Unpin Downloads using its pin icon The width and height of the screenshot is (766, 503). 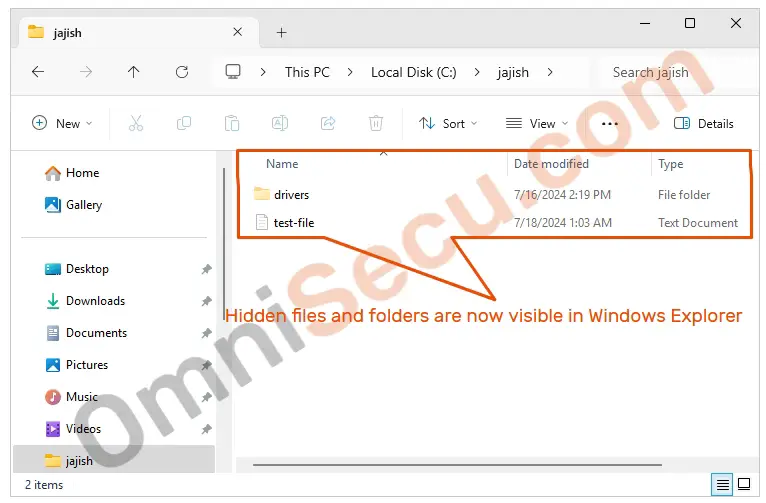coord(207,301)
